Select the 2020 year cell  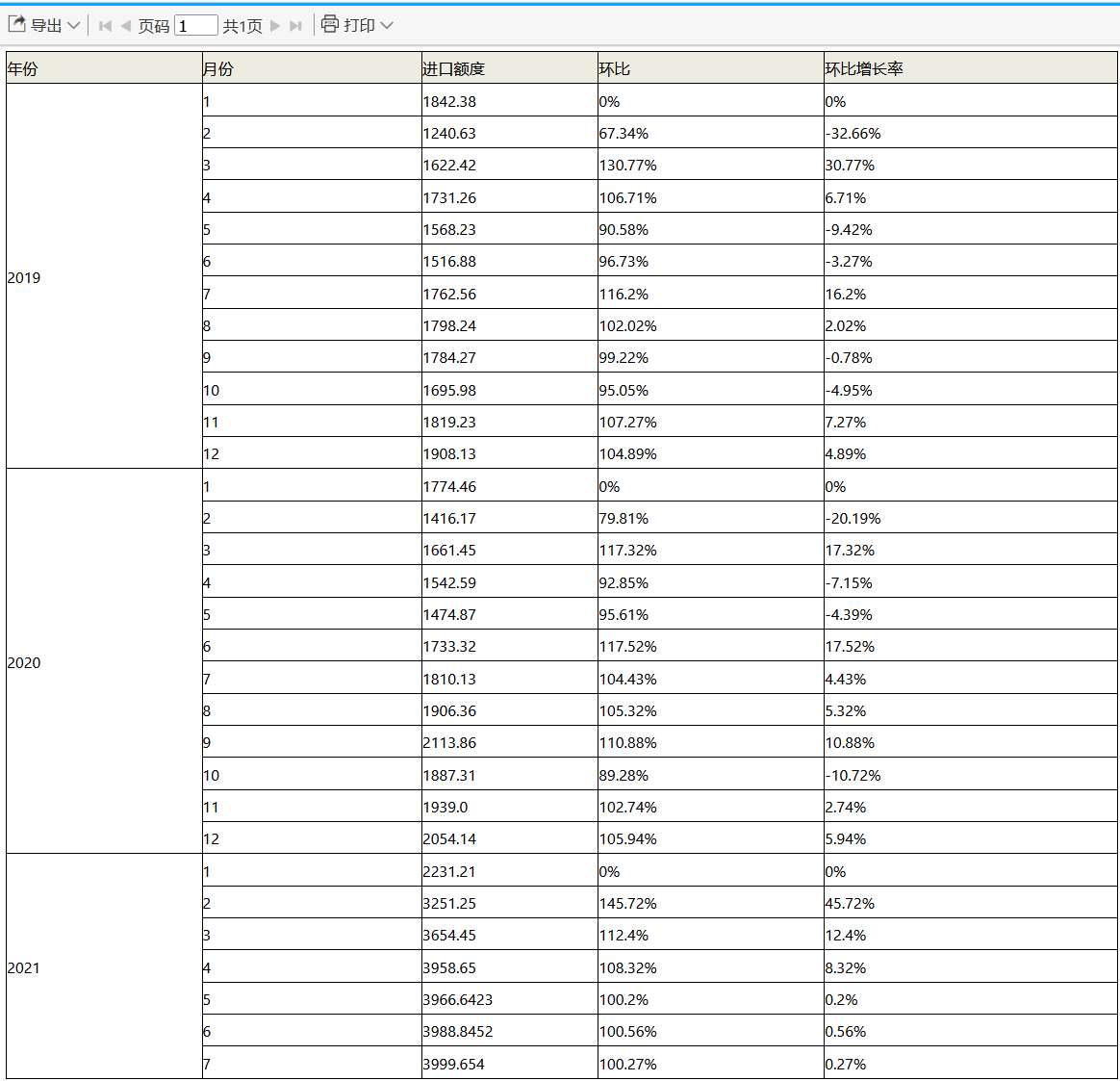104,661
